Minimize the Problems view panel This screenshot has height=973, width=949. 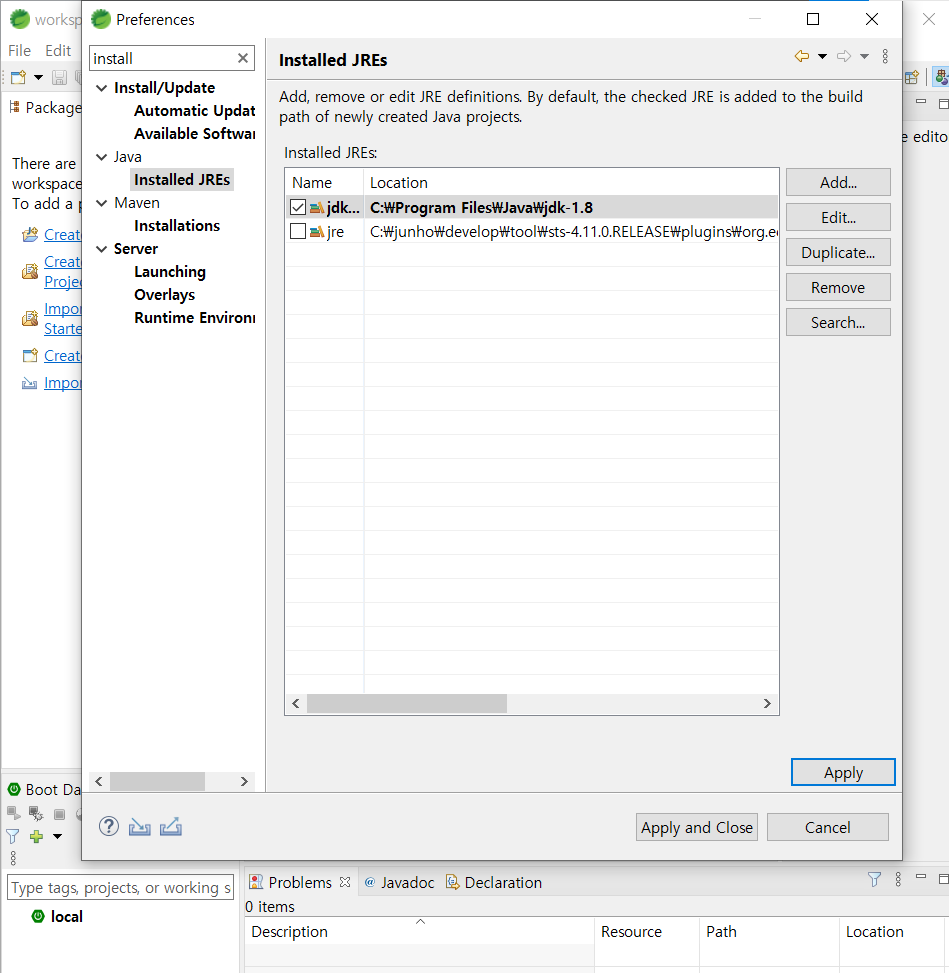click(921, 877)
